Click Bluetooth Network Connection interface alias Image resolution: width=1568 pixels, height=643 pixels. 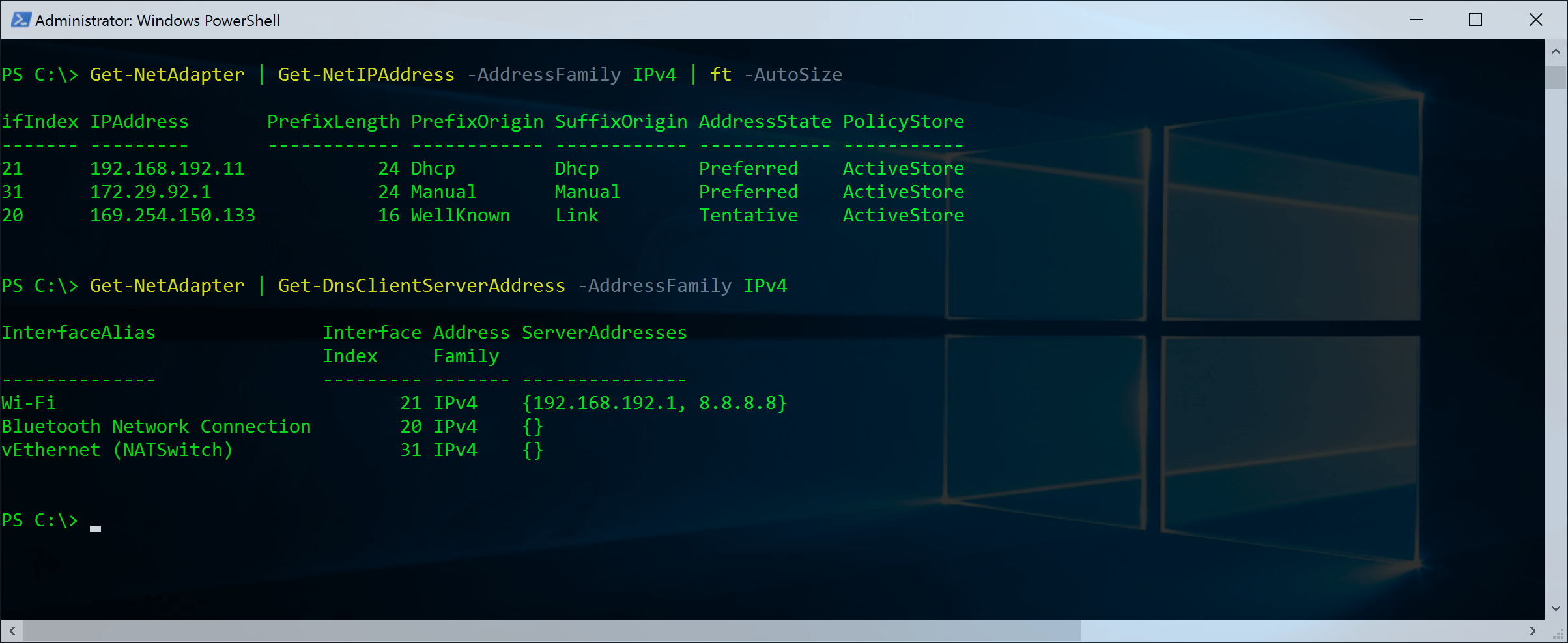pos(156,427)
